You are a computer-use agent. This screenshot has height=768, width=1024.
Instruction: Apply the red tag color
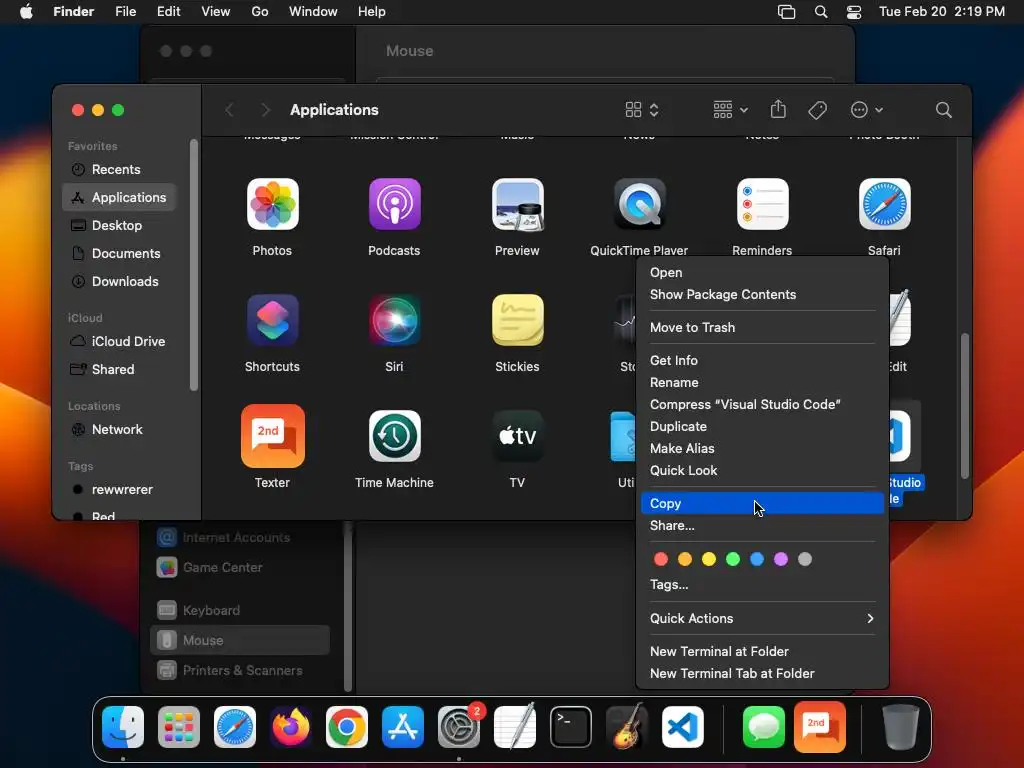[661, 559]
